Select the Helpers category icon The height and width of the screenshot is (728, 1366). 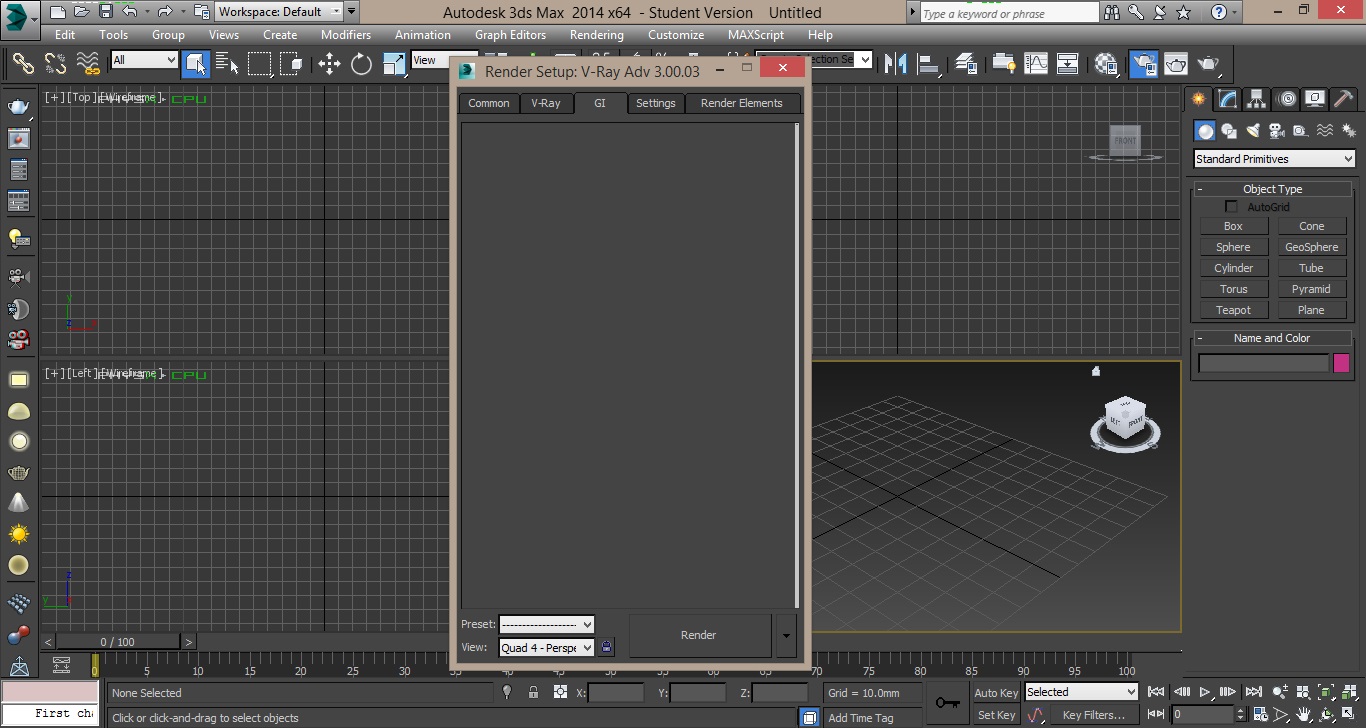pyautogui.click(x=1300, y=131)
